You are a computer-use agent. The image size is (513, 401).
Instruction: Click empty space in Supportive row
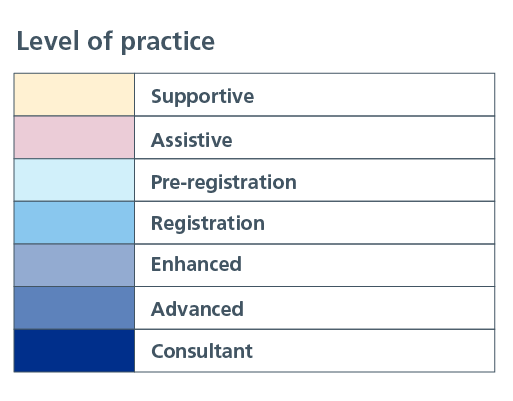pyautogui.click(x=373, y=95)
